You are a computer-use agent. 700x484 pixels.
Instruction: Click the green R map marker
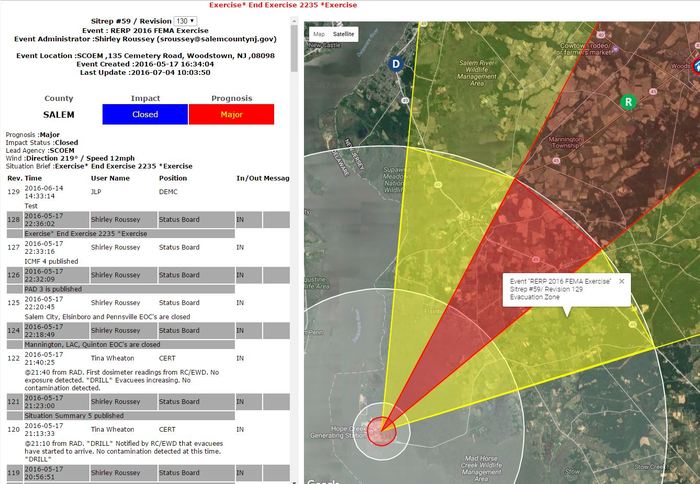[x=628, y=102]
